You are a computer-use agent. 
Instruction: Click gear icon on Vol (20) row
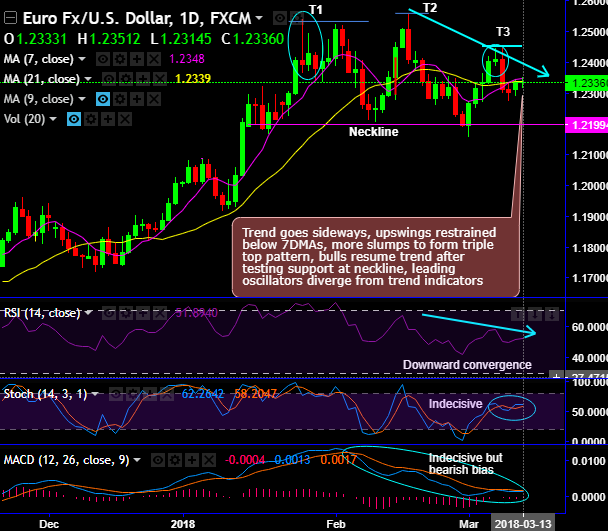coord(91,119)
